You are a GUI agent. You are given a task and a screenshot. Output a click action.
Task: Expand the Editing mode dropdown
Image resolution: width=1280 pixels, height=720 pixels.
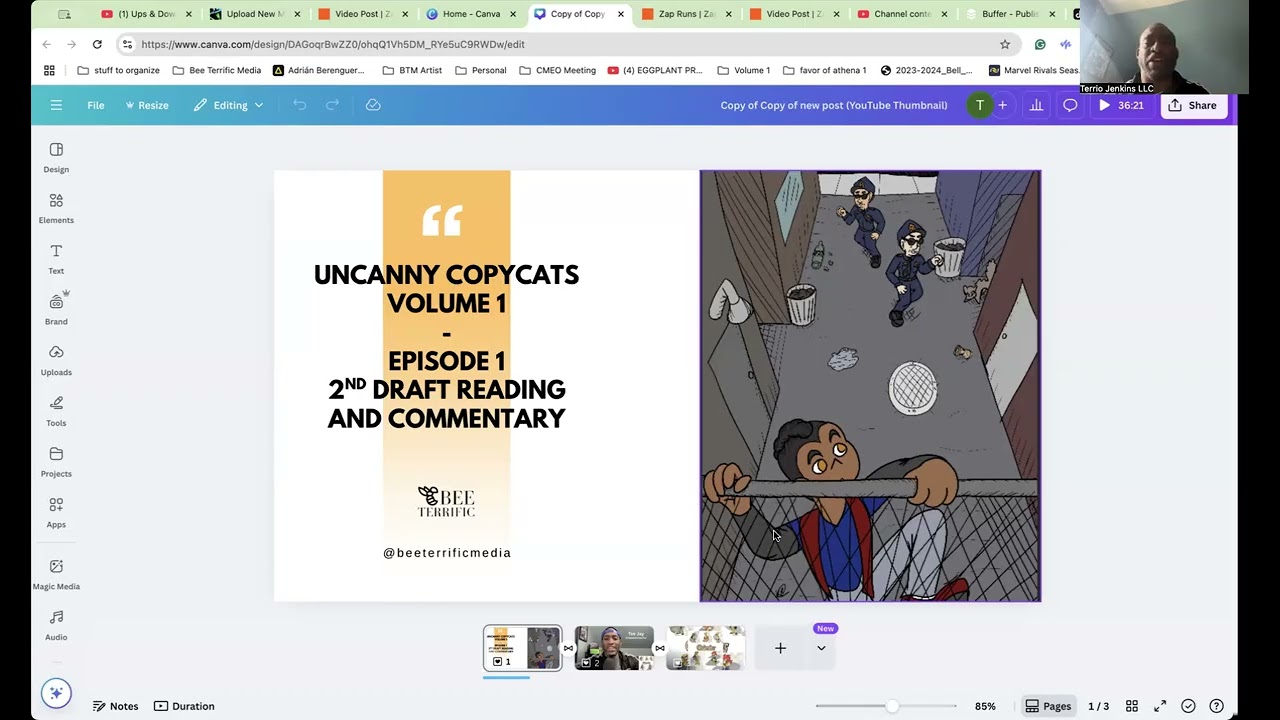[229, 105]
